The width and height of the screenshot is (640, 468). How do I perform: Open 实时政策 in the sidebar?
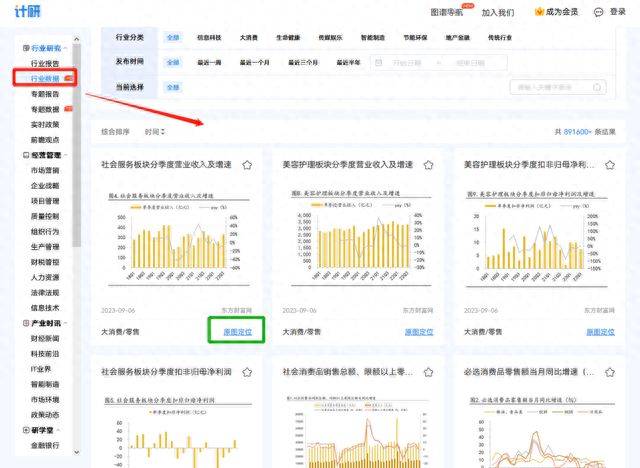tap(45, 124)
